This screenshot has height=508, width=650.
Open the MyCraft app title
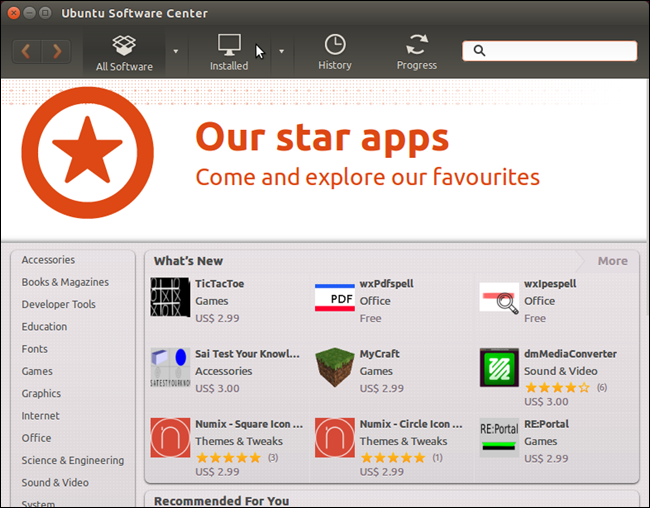pos(379,354)
